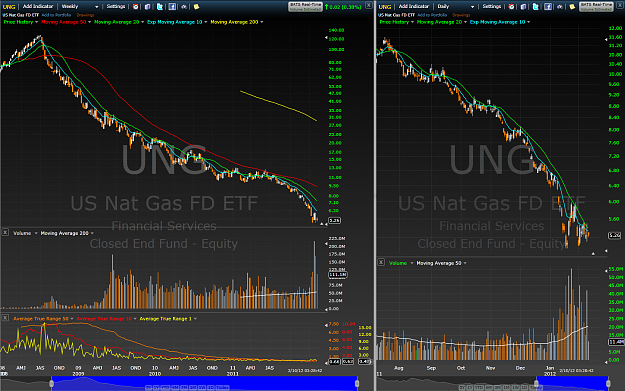Open Drawings in the weekly chart
Image resolution: width=625 pixels, height=391 pixels.
[x=85, y=15]
